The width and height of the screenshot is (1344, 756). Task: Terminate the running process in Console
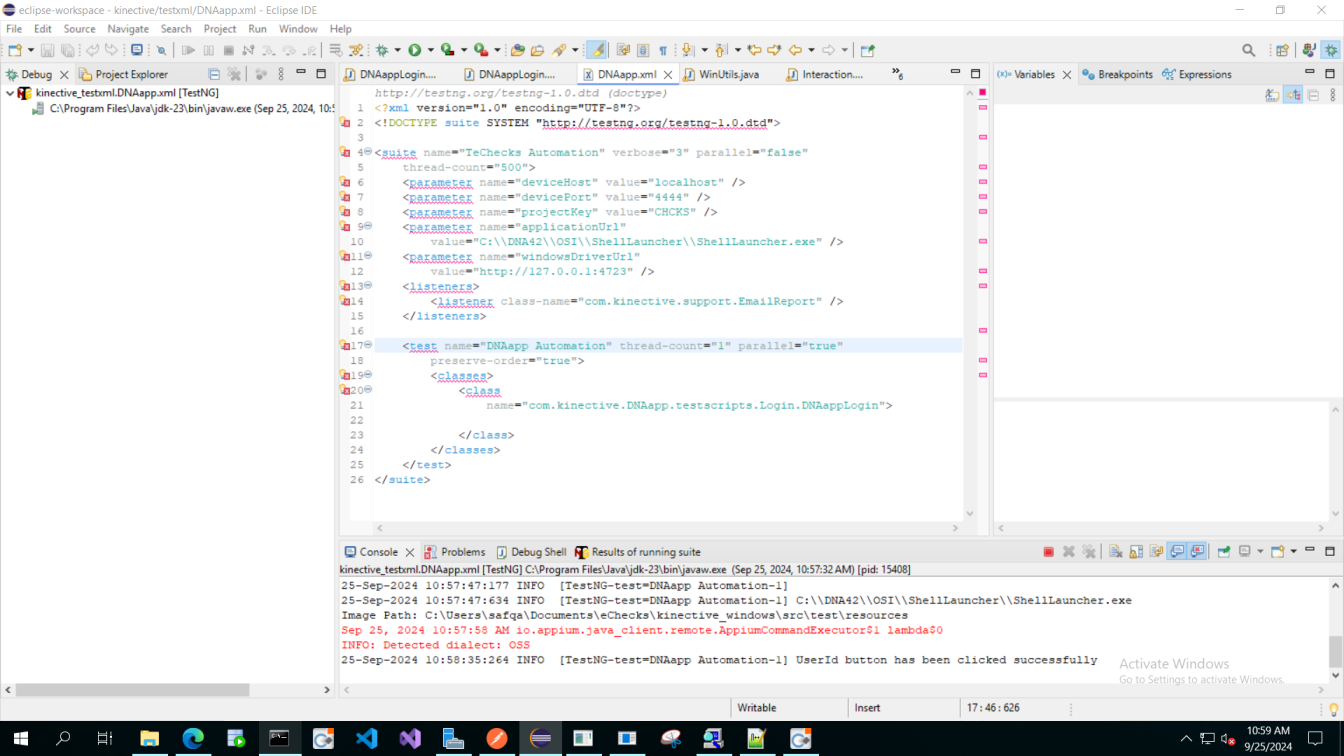pos(1048,552)
